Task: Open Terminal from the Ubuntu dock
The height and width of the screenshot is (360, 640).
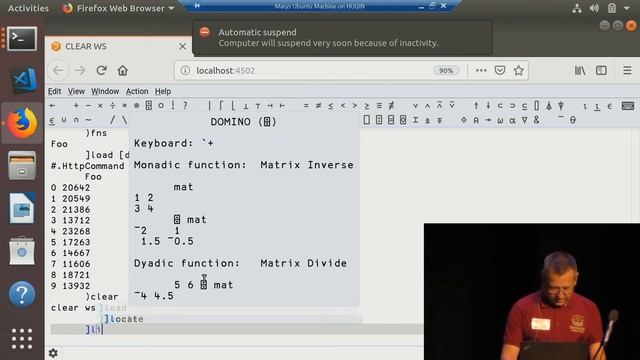Action: (x=22, y=38)
